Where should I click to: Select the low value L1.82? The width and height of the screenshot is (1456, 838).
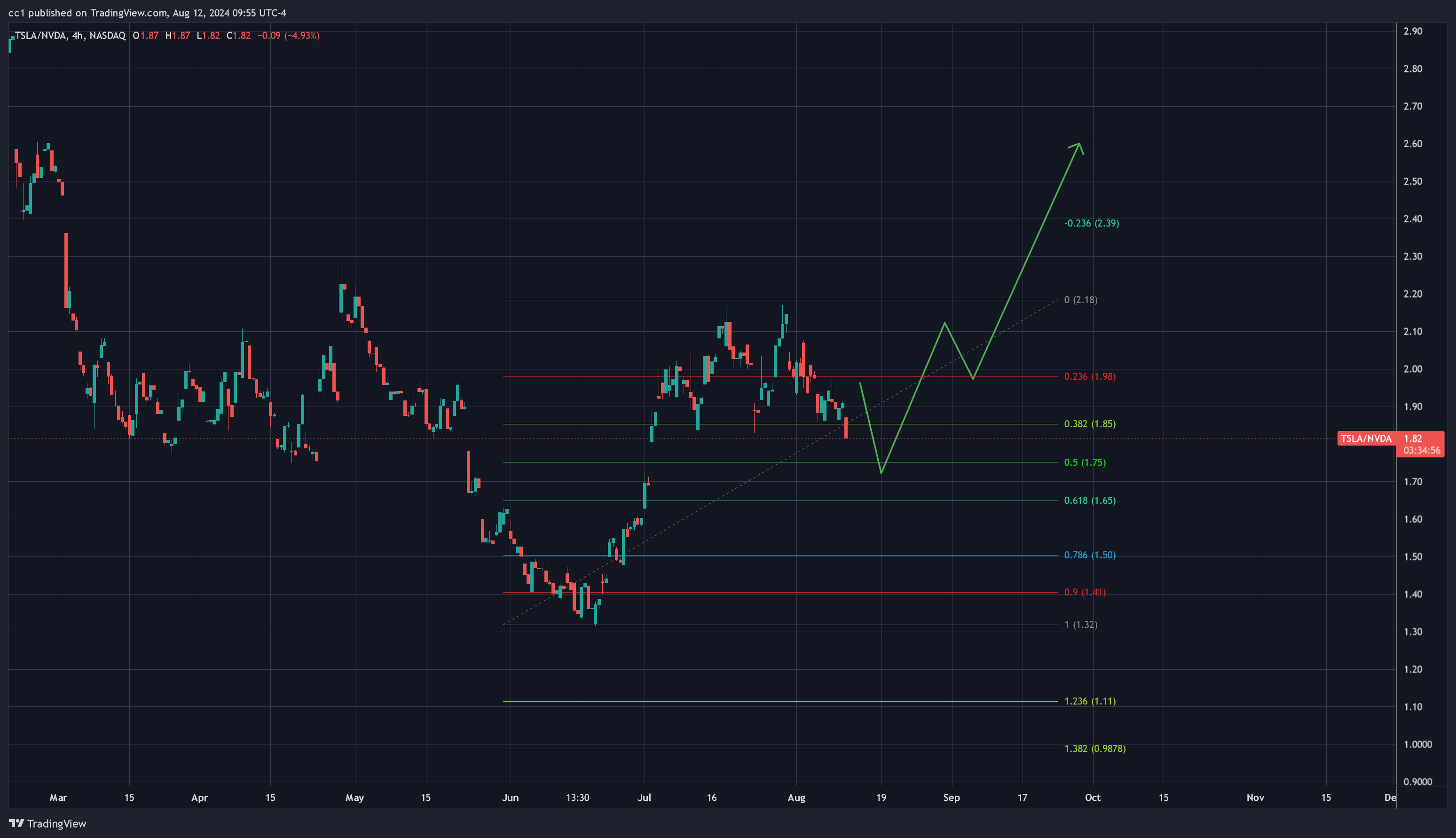[208, 36]
